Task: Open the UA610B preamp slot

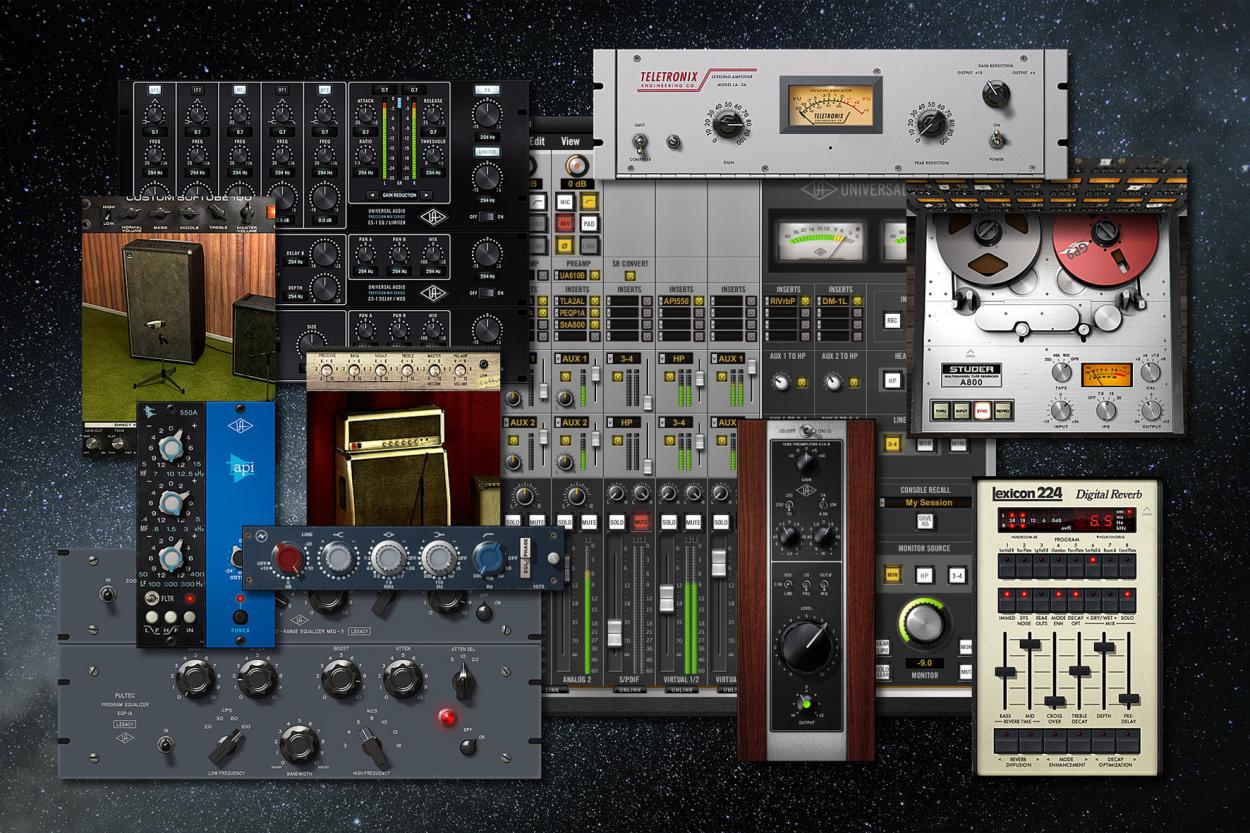Action: click(572, 275)
